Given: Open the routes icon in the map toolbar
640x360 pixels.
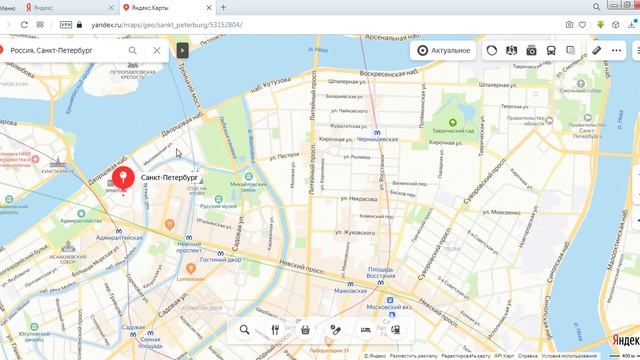Looking at the screenshot, I should click(x=511, y=50).
